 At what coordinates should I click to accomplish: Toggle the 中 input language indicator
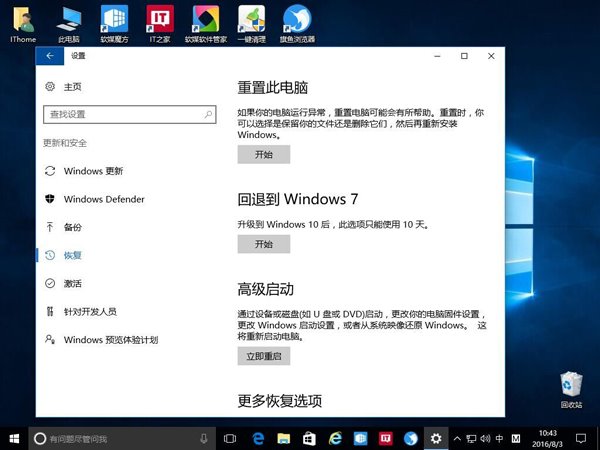tap(499, 439)
